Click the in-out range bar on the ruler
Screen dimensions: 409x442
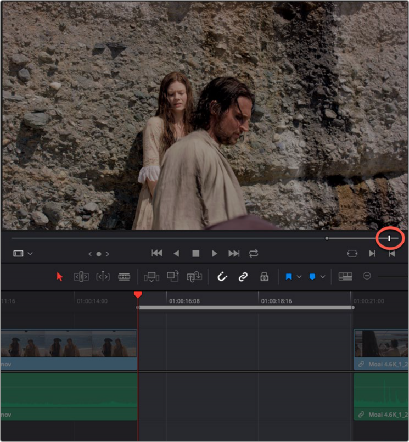click(245, 307)
